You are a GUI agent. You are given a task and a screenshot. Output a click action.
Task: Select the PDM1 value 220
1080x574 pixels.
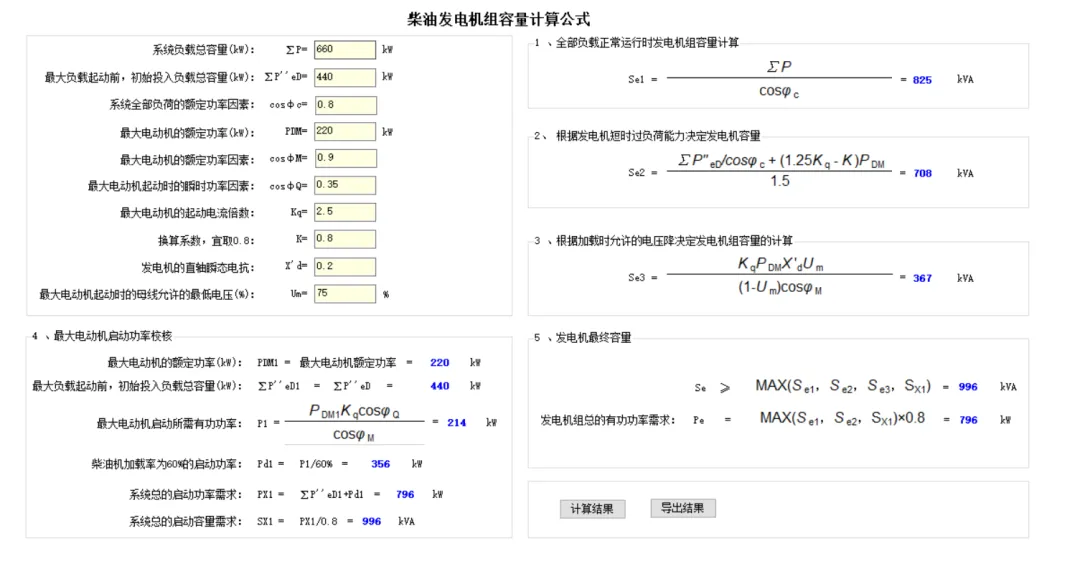439,362
